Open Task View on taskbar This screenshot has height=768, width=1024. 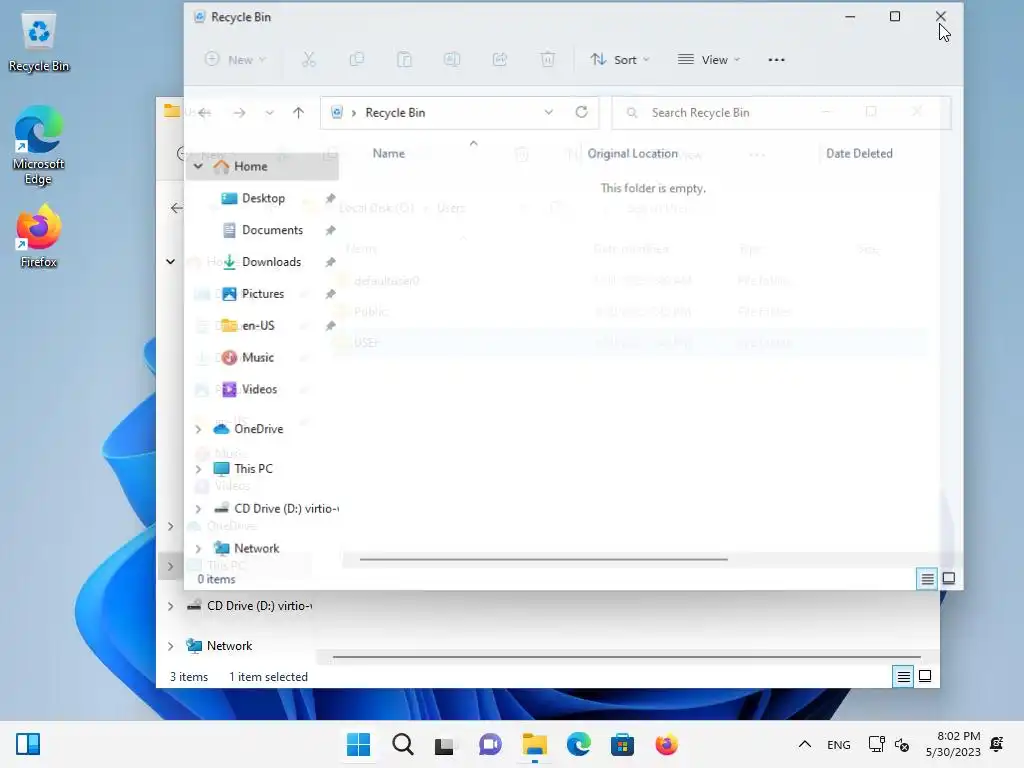tap(445, 744)
